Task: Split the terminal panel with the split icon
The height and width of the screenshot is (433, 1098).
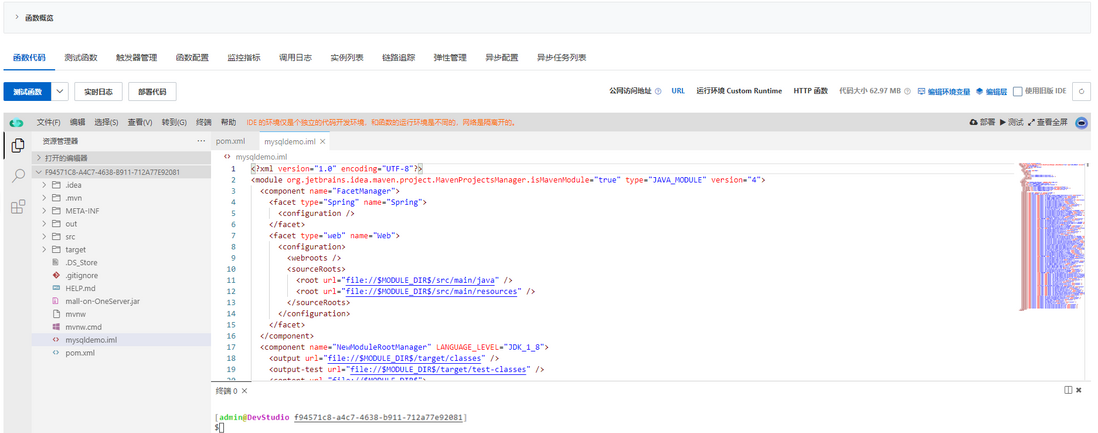Action: [x=1068, y=390]
